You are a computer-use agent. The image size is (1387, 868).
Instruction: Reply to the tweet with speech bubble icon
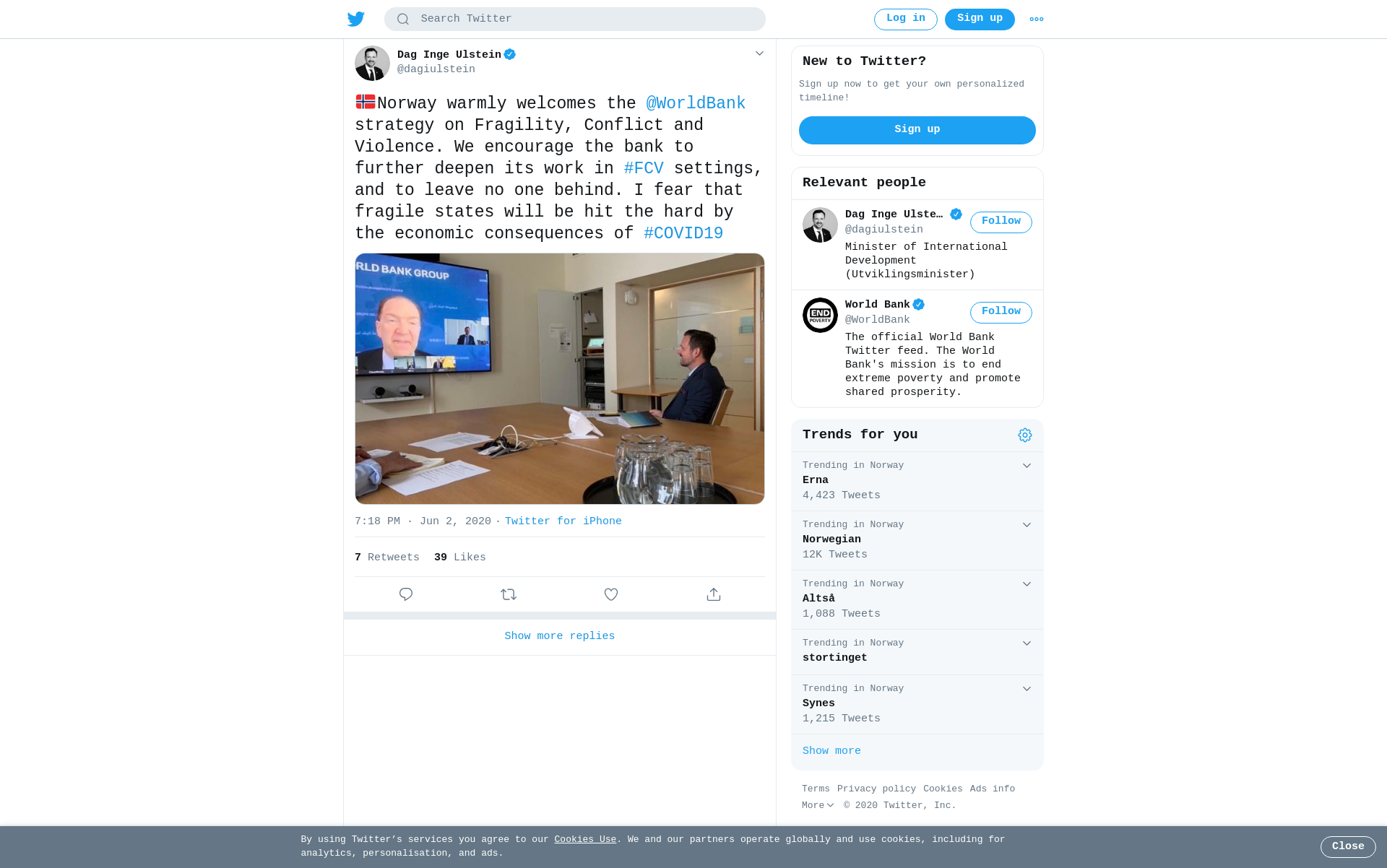tap(406, 594)
